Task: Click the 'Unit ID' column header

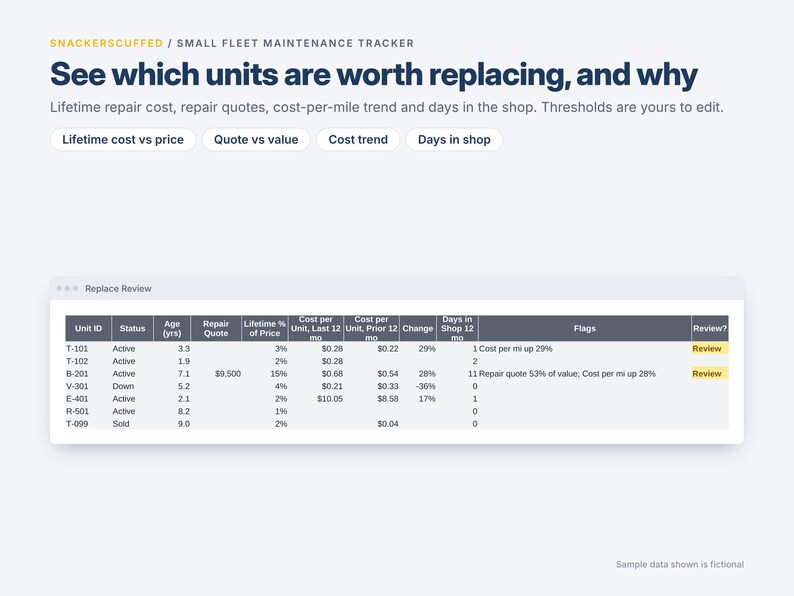Action: click(x=88, y=328)
